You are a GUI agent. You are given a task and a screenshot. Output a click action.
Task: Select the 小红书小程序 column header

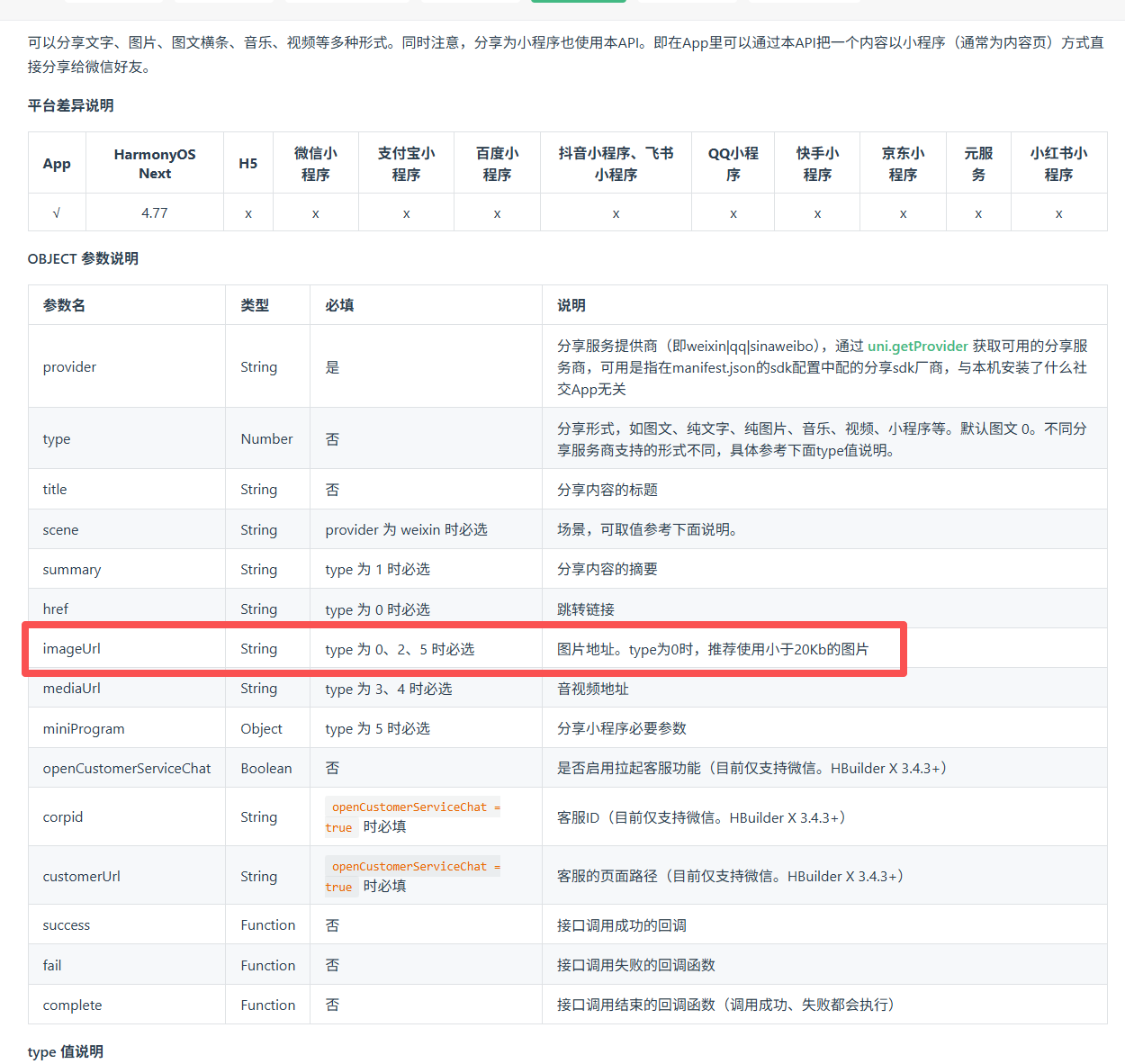(1058, 164)
